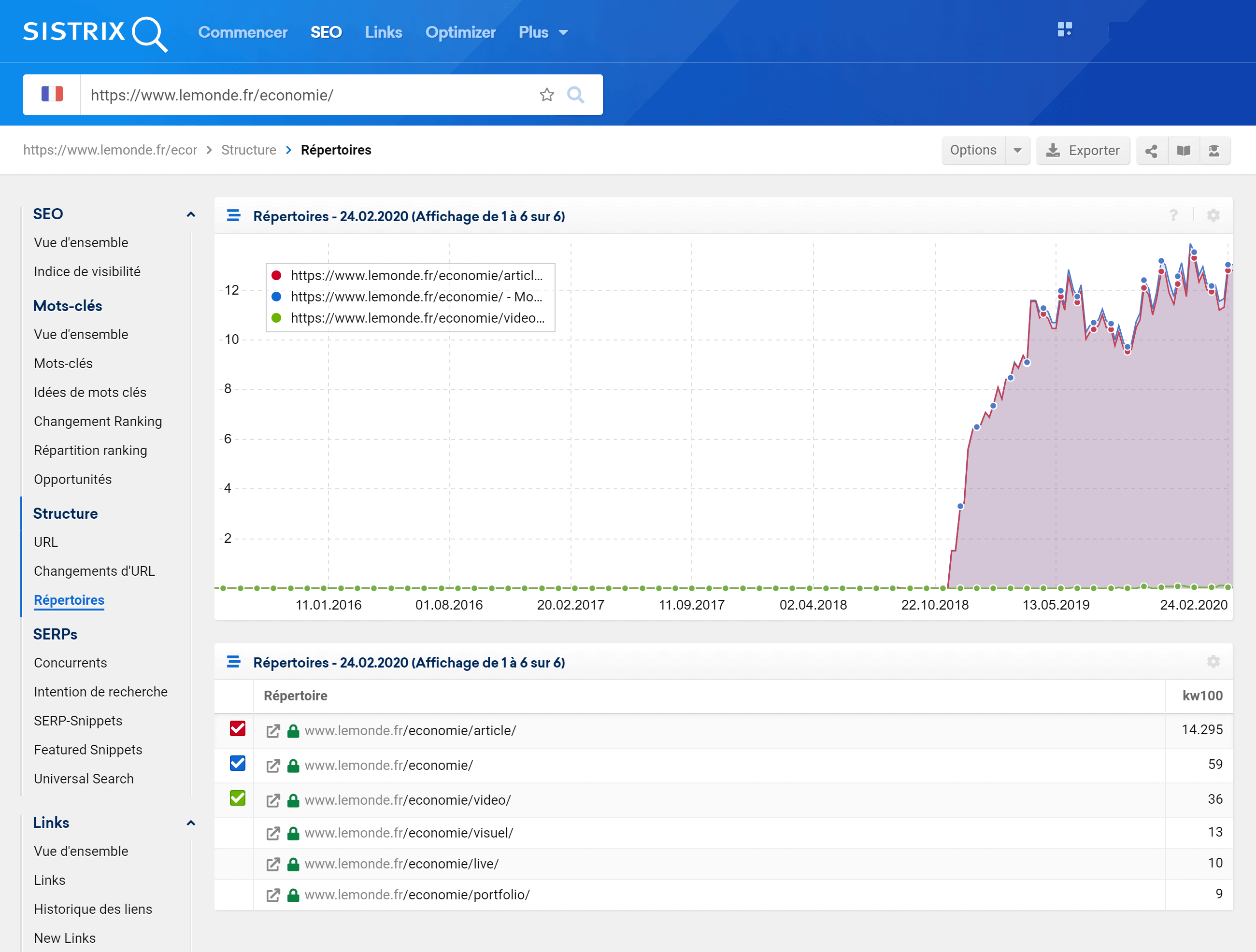Bookmark URL with the star icon
Image resolution: width=1256 pixels, height=952 pixels.
546,95
